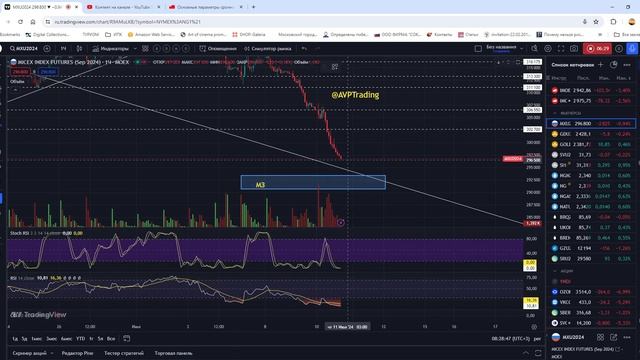Screen dimensions: 640x360
Task: Expand the Скринер акций dropdown arrow
Action: point(52,353)
